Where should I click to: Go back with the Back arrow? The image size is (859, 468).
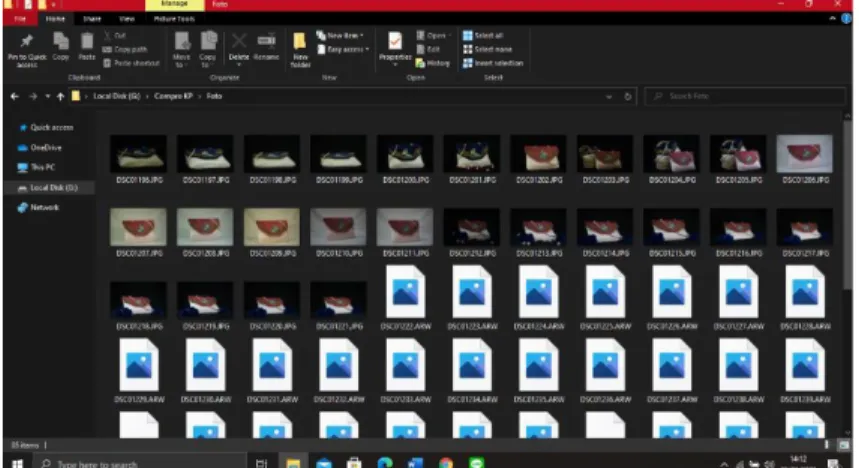15,96
